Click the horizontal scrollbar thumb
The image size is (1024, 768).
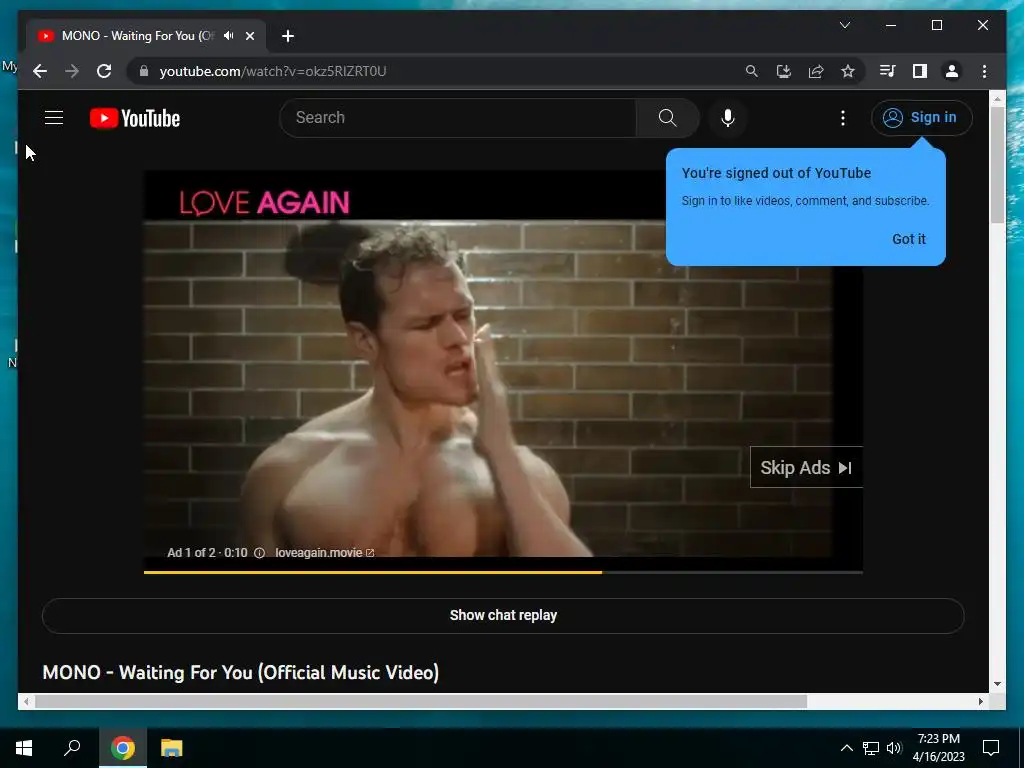pyautogui.click(x=421, y=701)
